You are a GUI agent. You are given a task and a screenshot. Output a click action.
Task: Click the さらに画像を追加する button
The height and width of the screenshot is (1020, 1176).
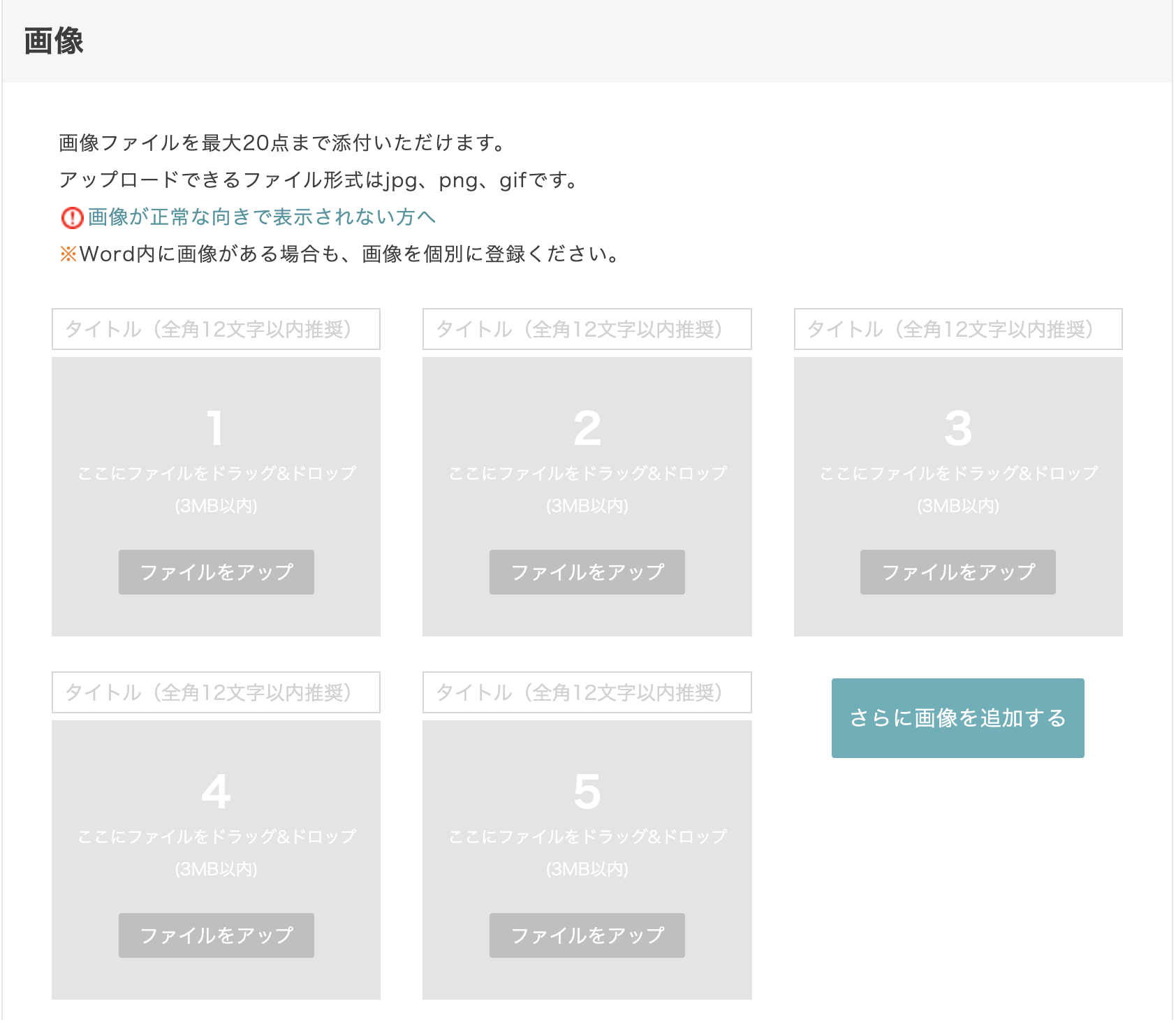[957, 718]
